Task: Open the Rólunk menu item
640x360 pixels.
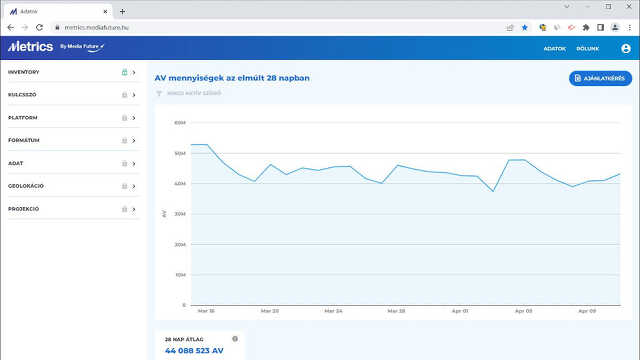Action: (588, 49)
